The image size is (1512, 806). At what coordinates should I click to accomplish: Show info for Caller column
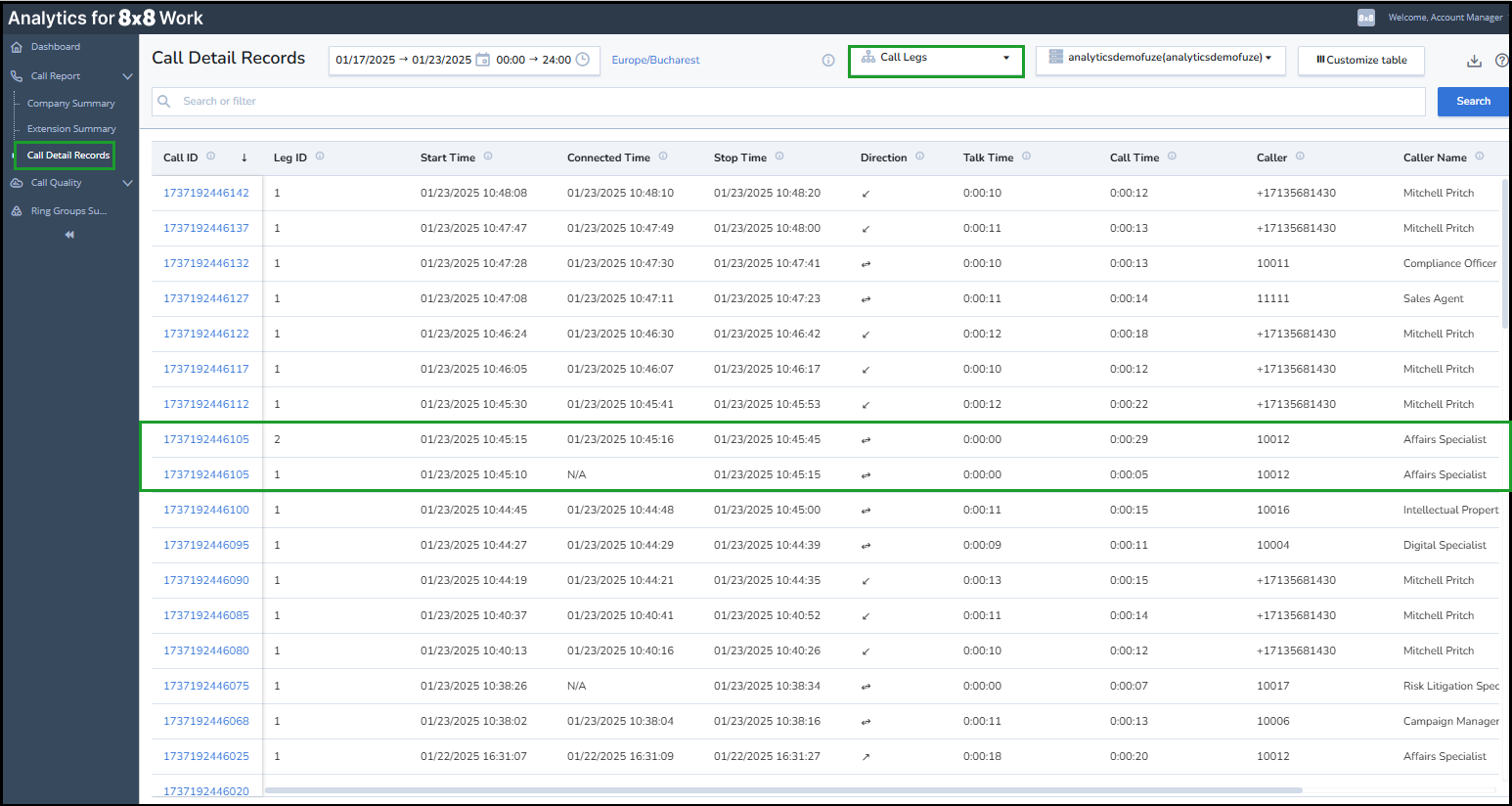1300,157
